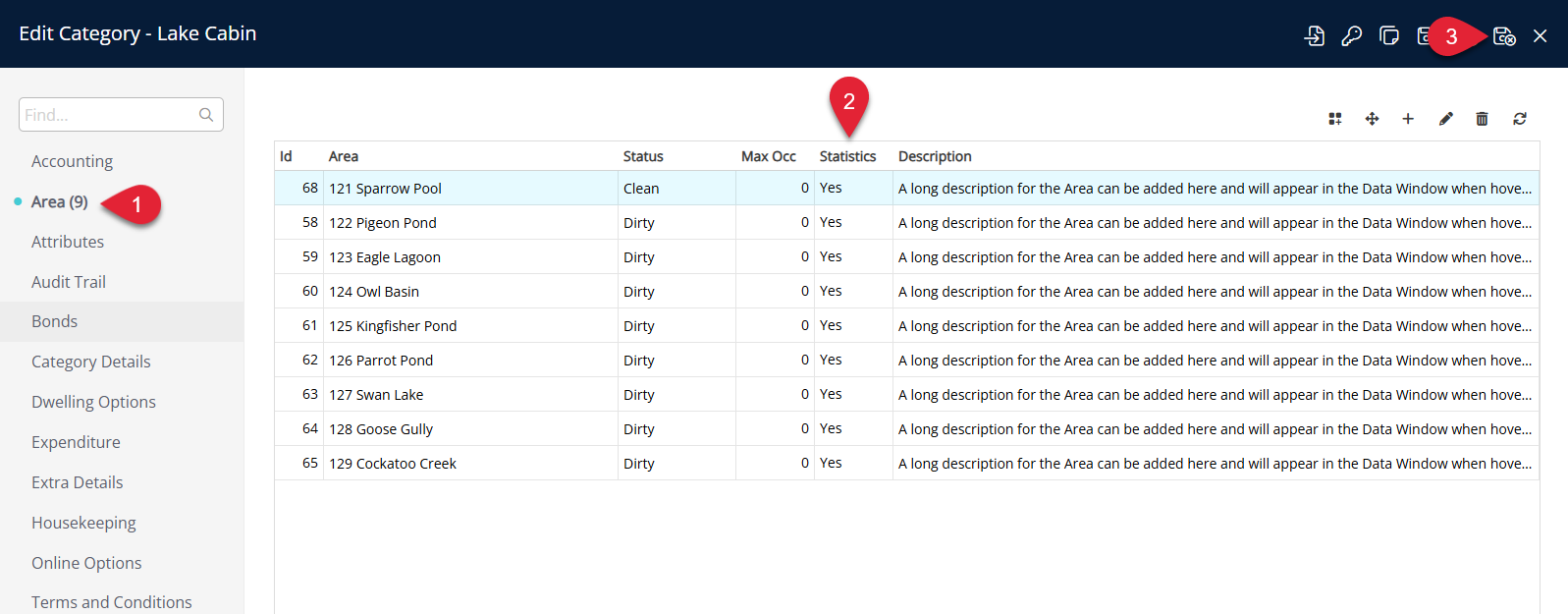Select the 122 Pigeon Pond row
The image size is (1568, 614).
[906, 222]
